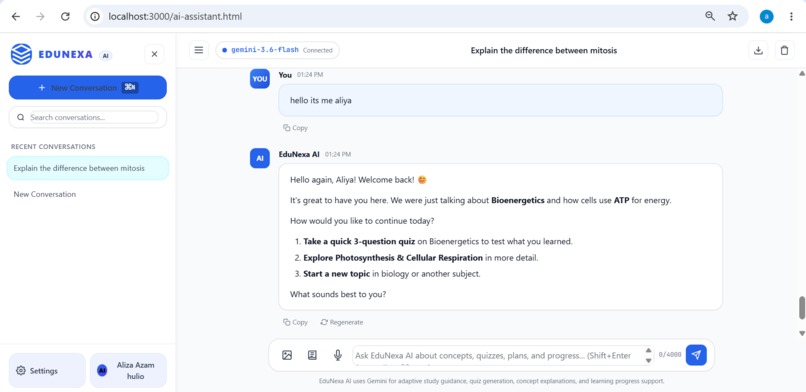Download the conversation via header icon

(x=758, y=50)
